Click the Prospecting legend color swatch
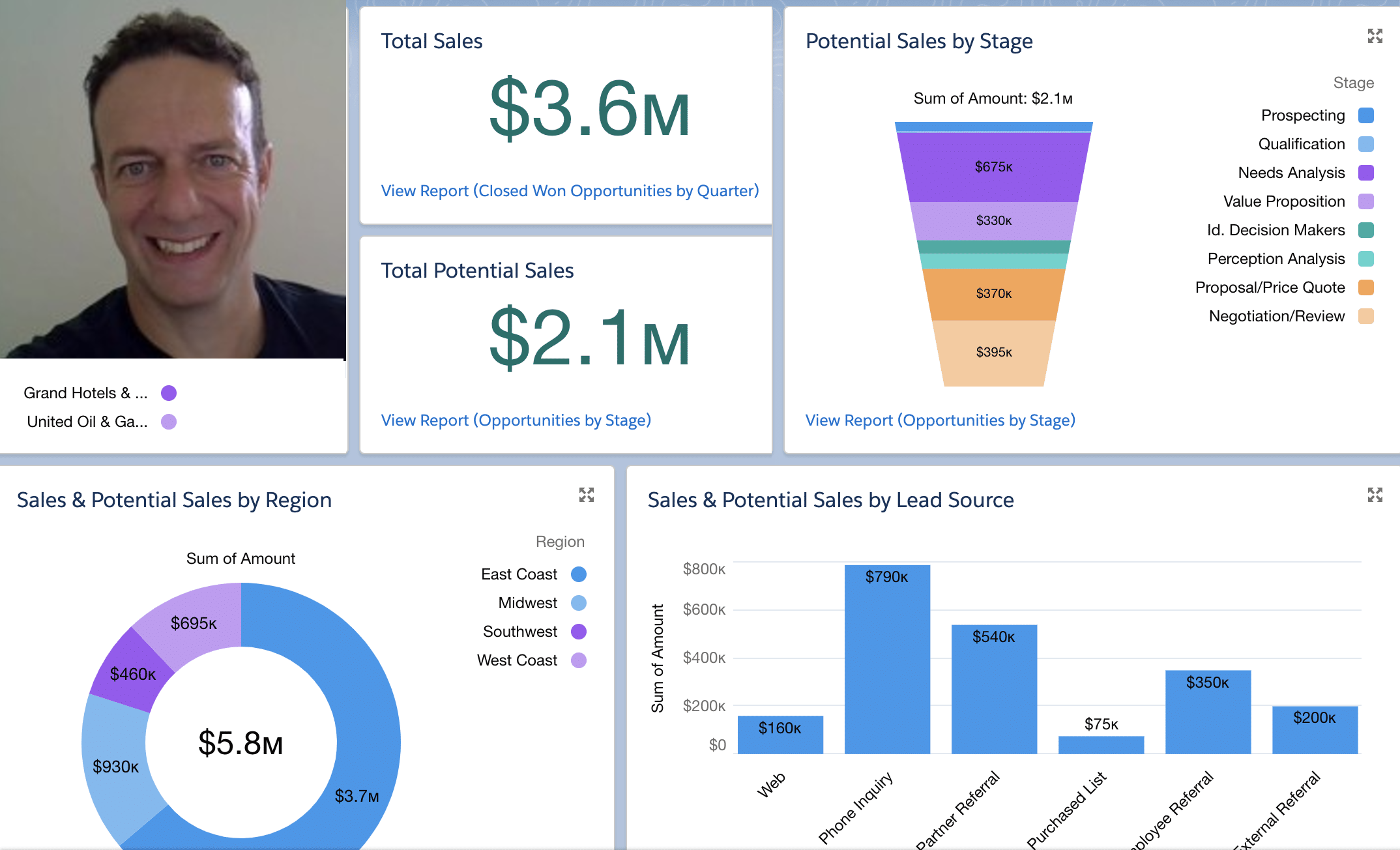 pos(1366,115)
